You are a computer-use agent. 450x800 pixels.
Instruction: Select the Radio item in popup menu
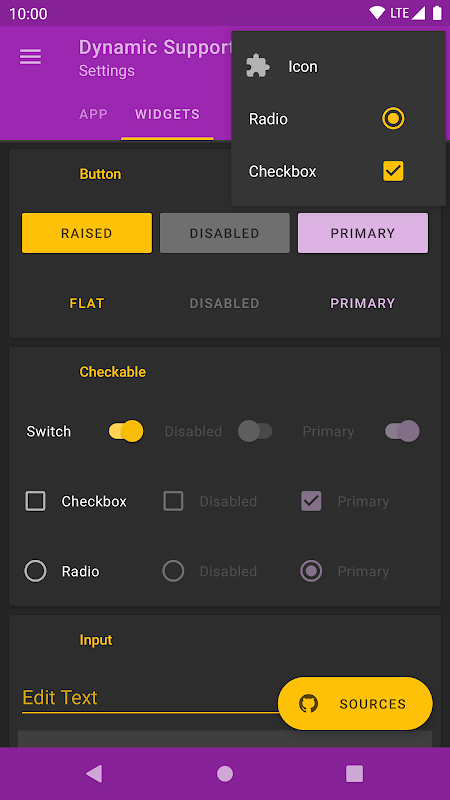coord(338,119)
